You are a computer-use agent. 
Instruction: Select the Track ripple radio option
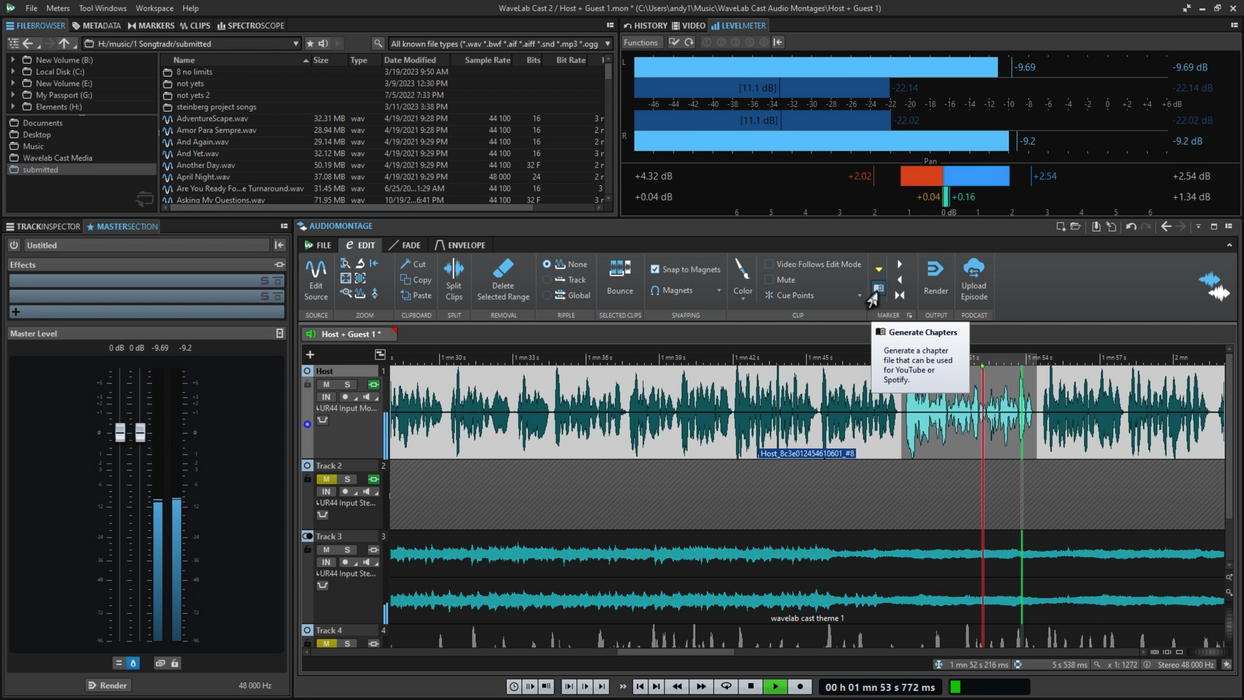click(x=547, y=280)
